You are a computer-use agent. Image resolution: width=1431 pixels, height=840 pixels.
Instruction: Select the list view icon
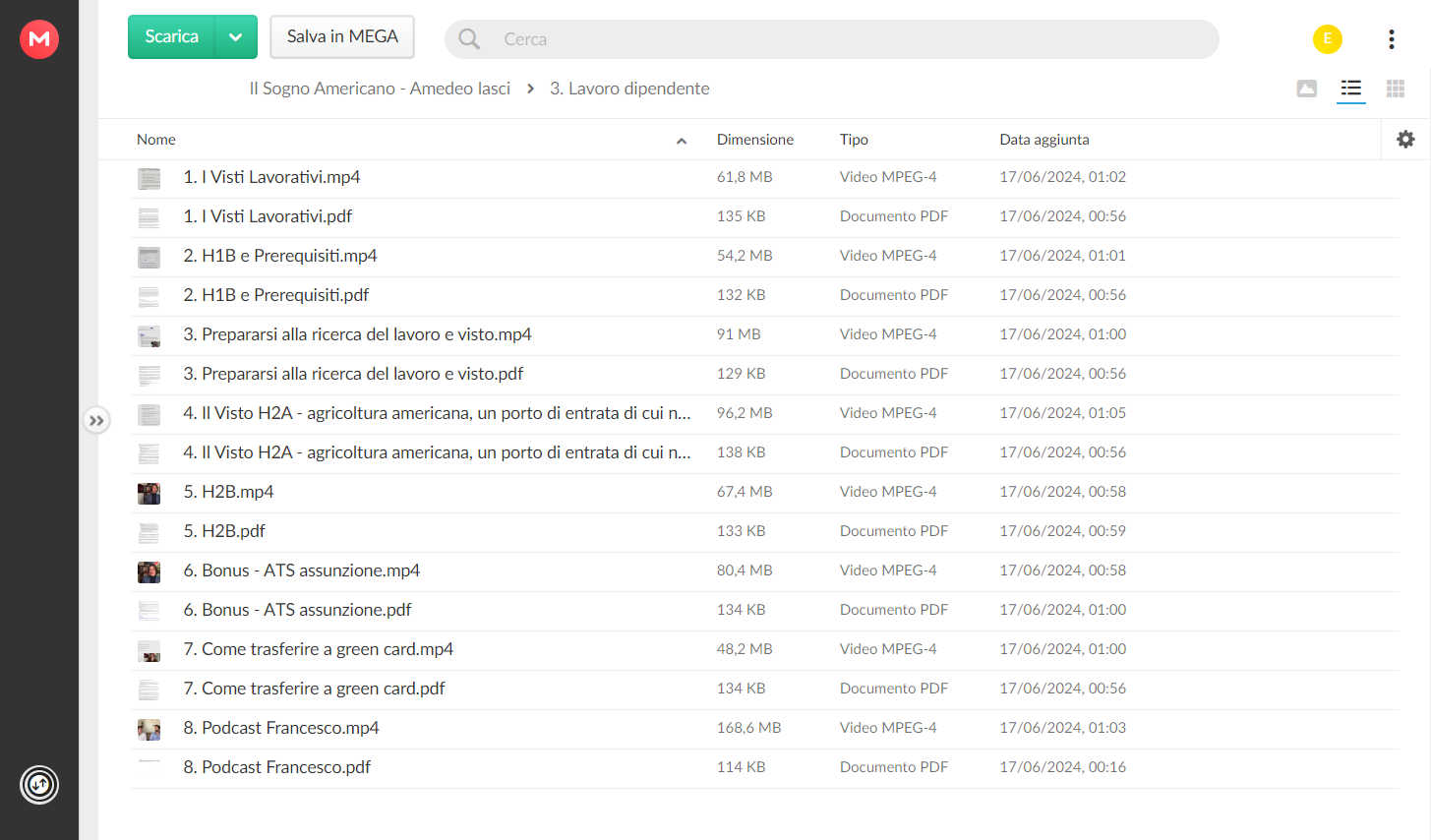click(1351, 90)
